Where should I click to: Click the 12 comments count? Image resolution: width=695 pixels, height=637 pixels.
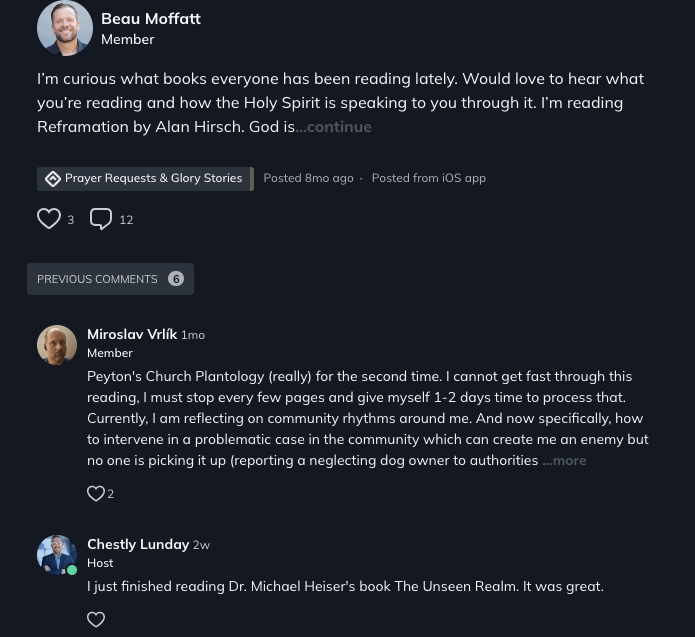pos(126,220)
